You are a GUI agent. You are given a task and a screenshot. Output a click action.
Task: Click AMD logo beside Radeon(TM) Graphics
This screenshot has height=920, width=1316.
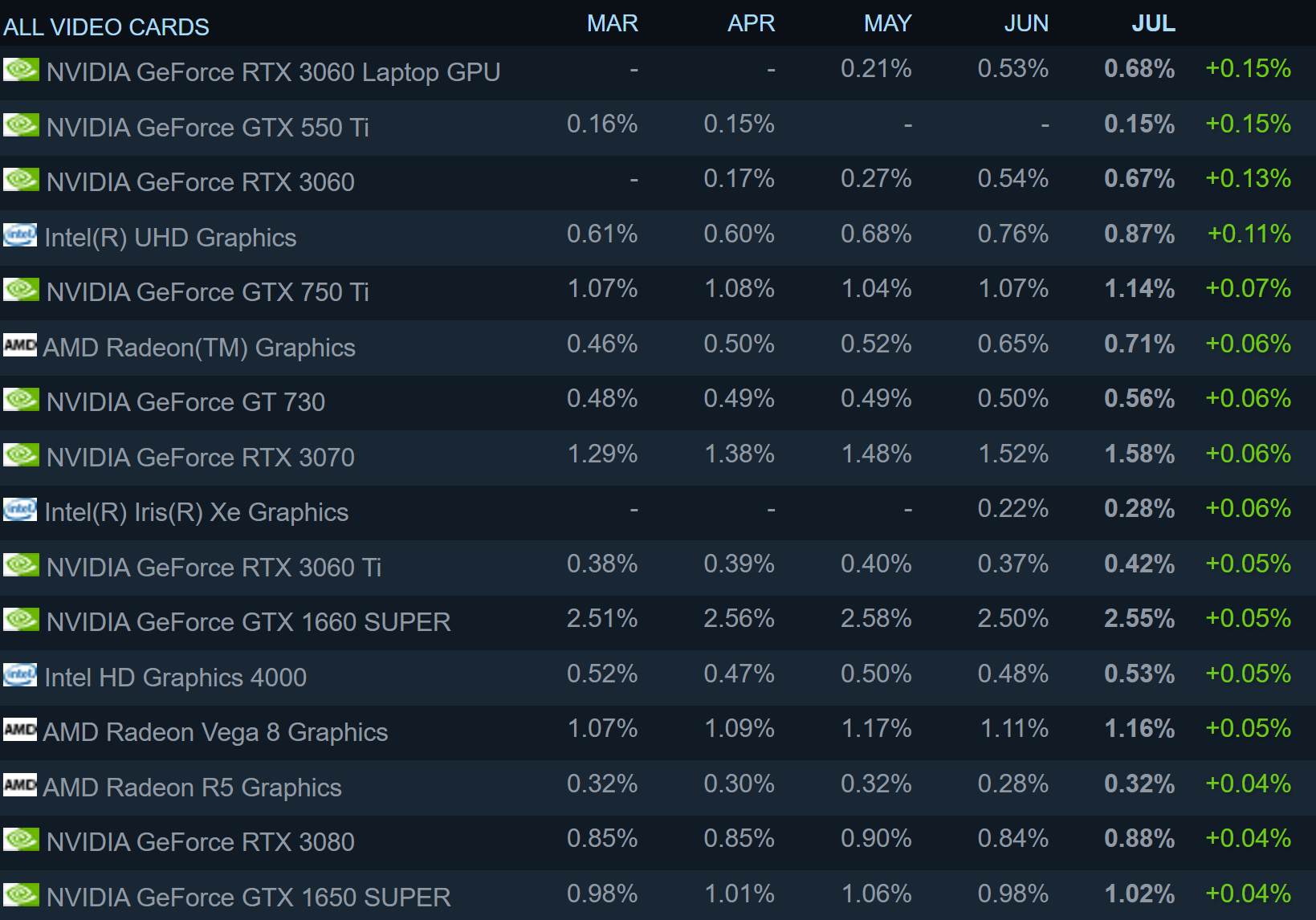pyautogui.click(x=20, y=345)
